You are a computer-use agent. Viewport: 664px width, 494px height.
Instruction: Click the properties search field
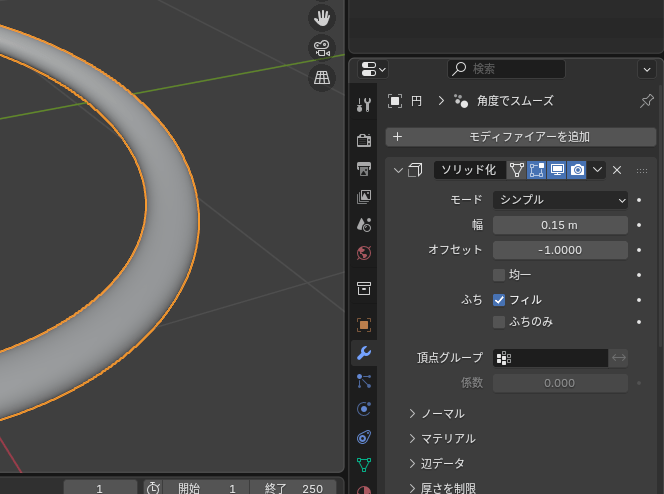point(506,69)
